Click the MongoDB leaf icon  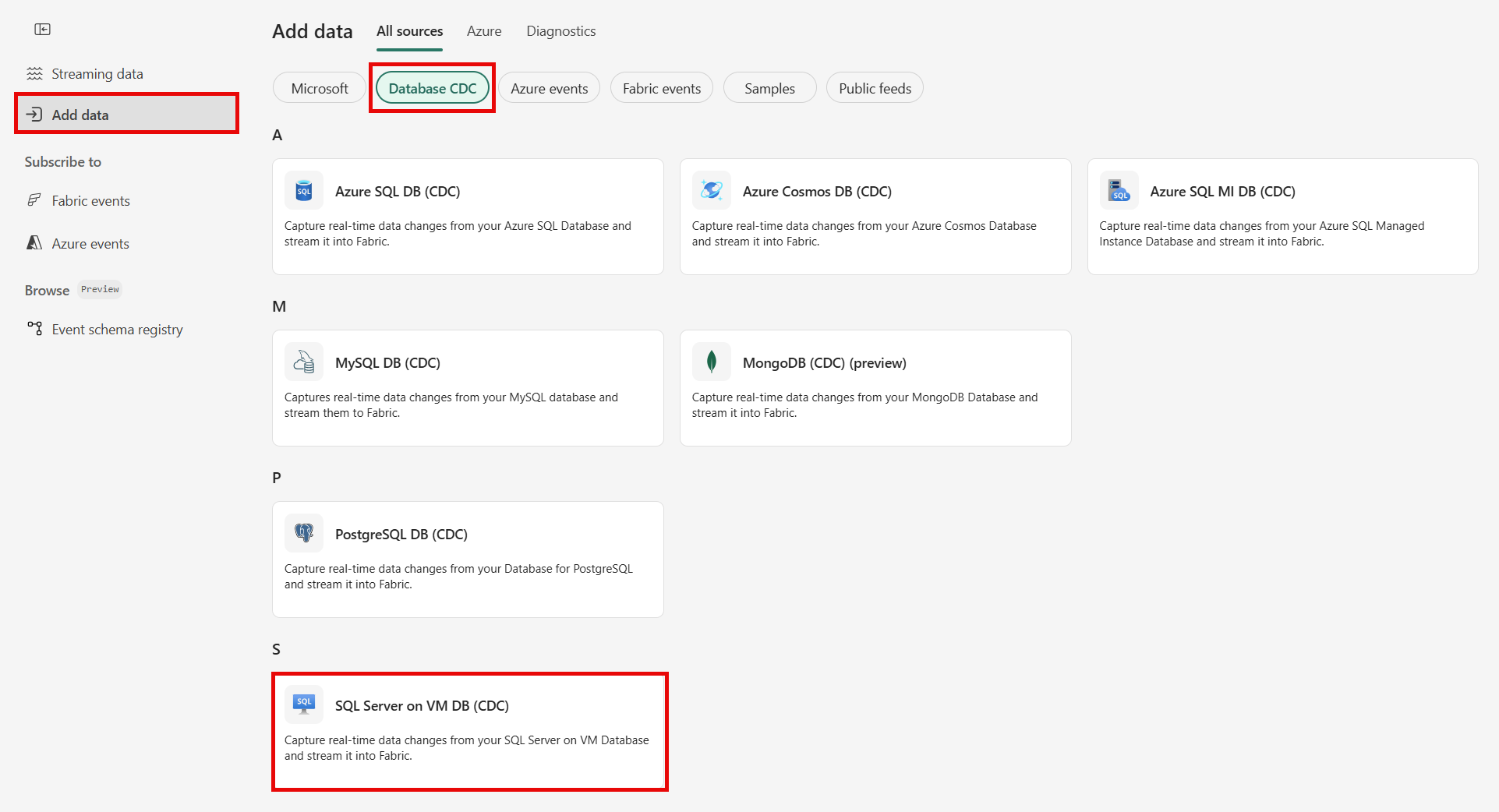pos(712,362)
